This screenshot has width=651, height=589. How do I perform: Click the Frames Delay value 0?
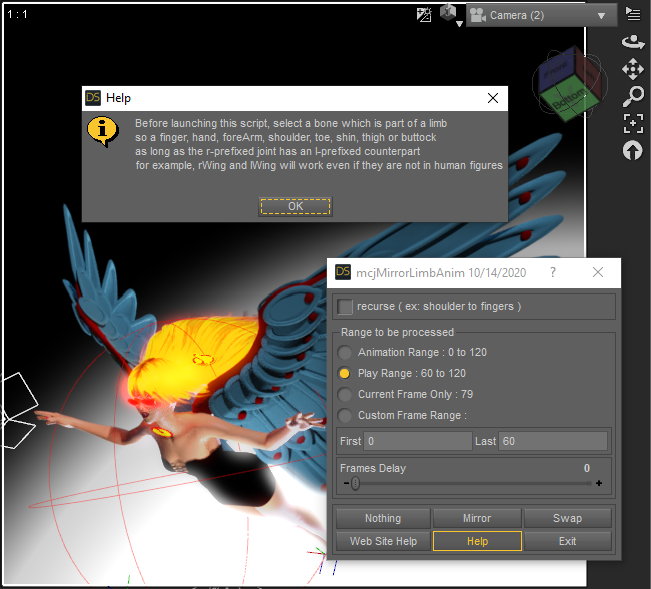coord(587,468)
